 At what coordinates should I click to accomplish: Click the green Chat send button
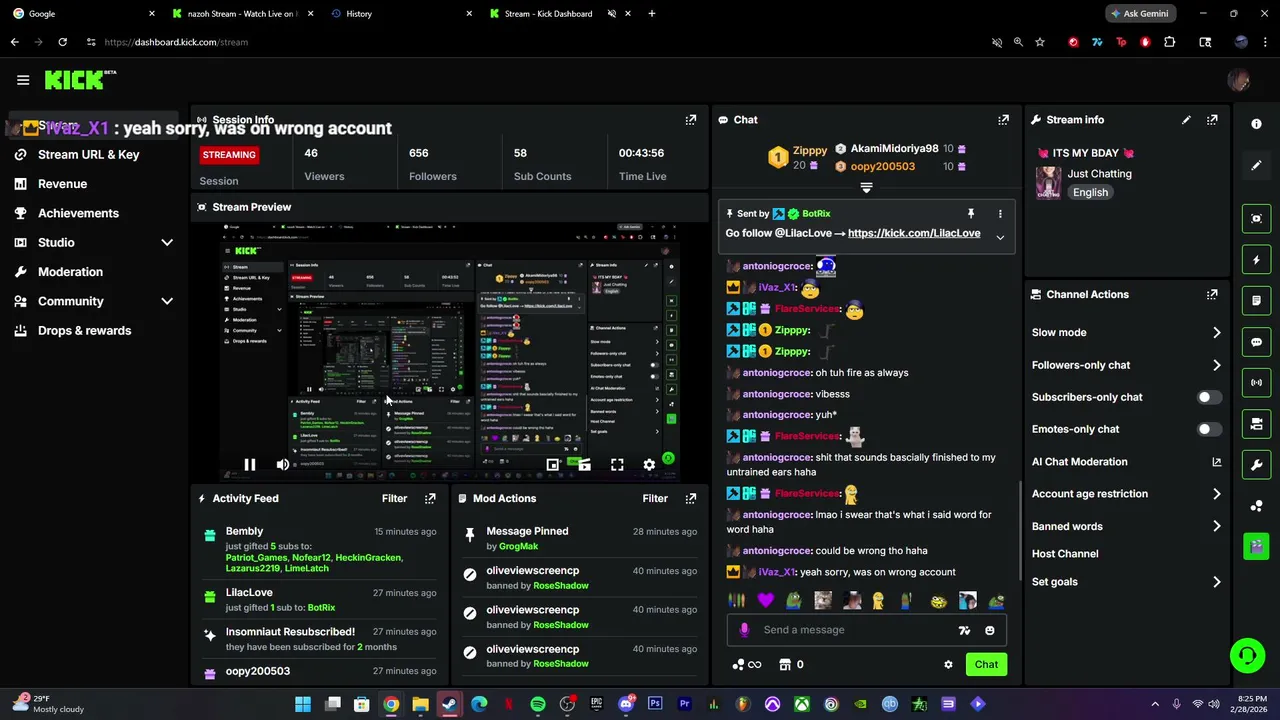[986, 664]
